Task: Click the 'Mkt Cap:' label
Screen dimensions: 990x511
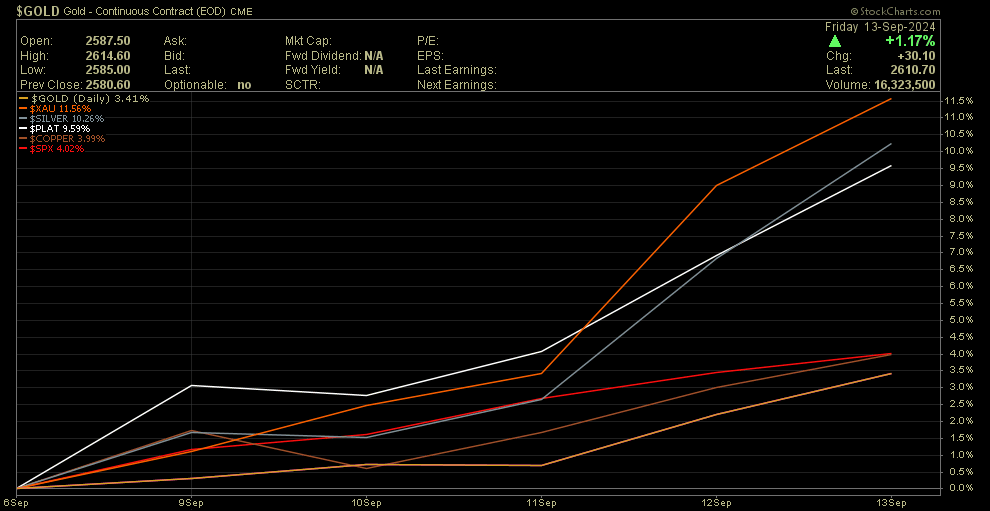Action: click(x=308, y=40)
